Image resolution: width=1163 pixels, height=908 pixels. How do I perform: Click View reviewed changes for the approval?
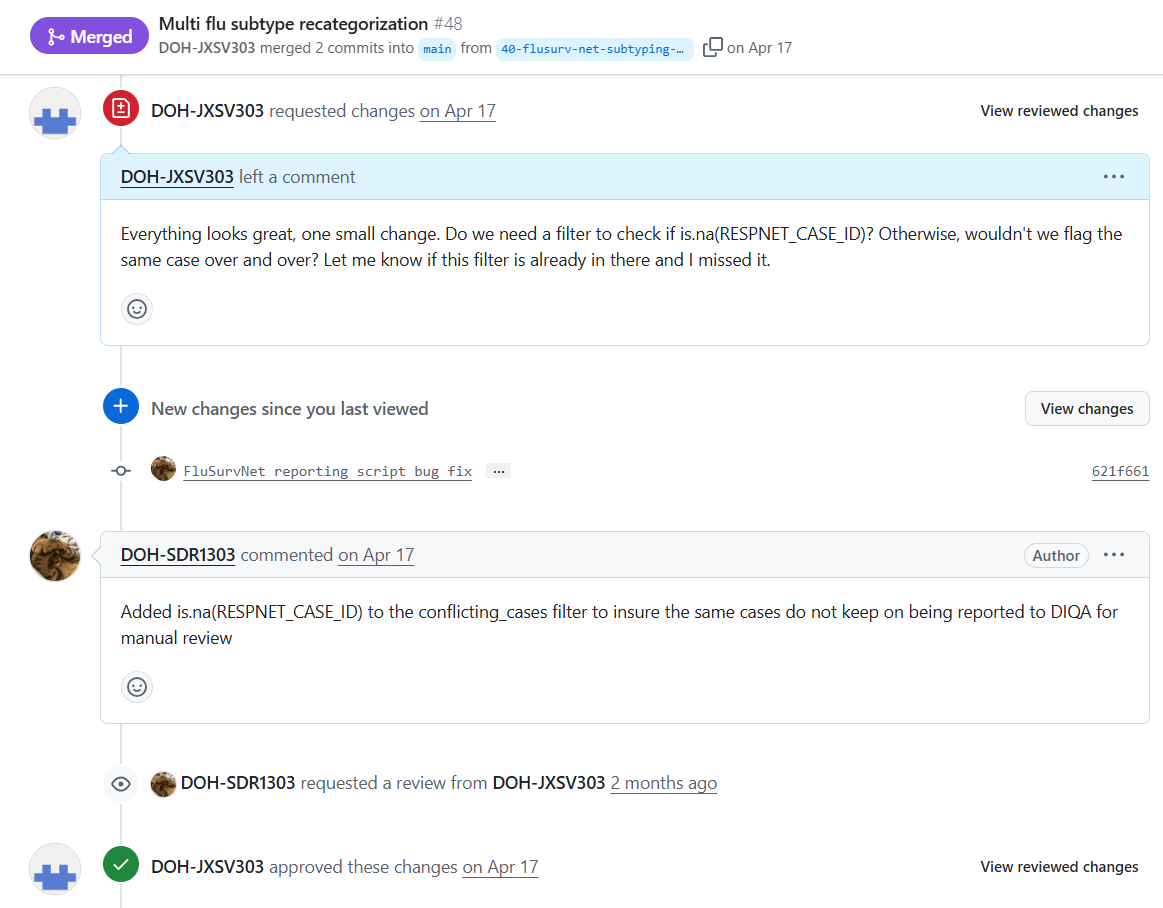[1059, 866]
